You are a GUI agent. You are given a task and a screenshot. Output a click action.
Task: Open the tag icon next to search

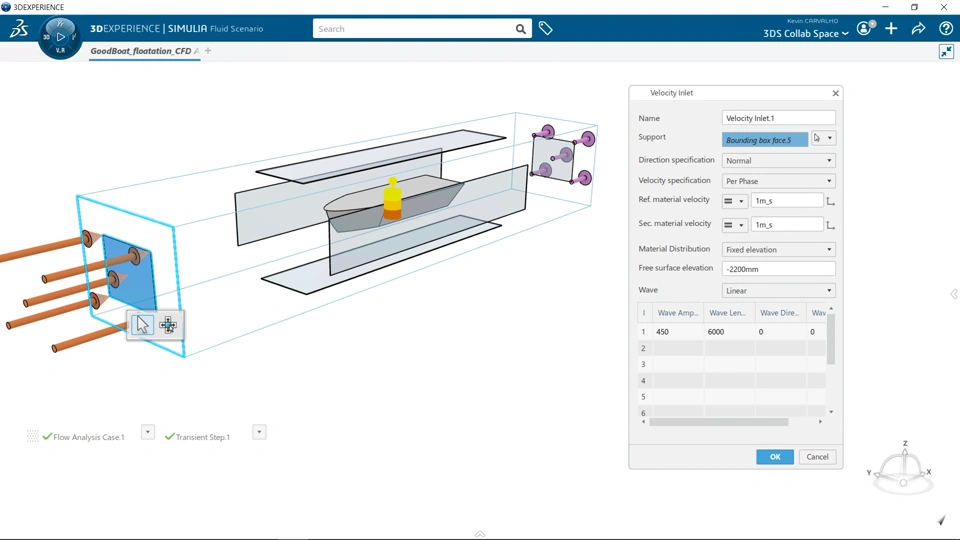(546, 28)
